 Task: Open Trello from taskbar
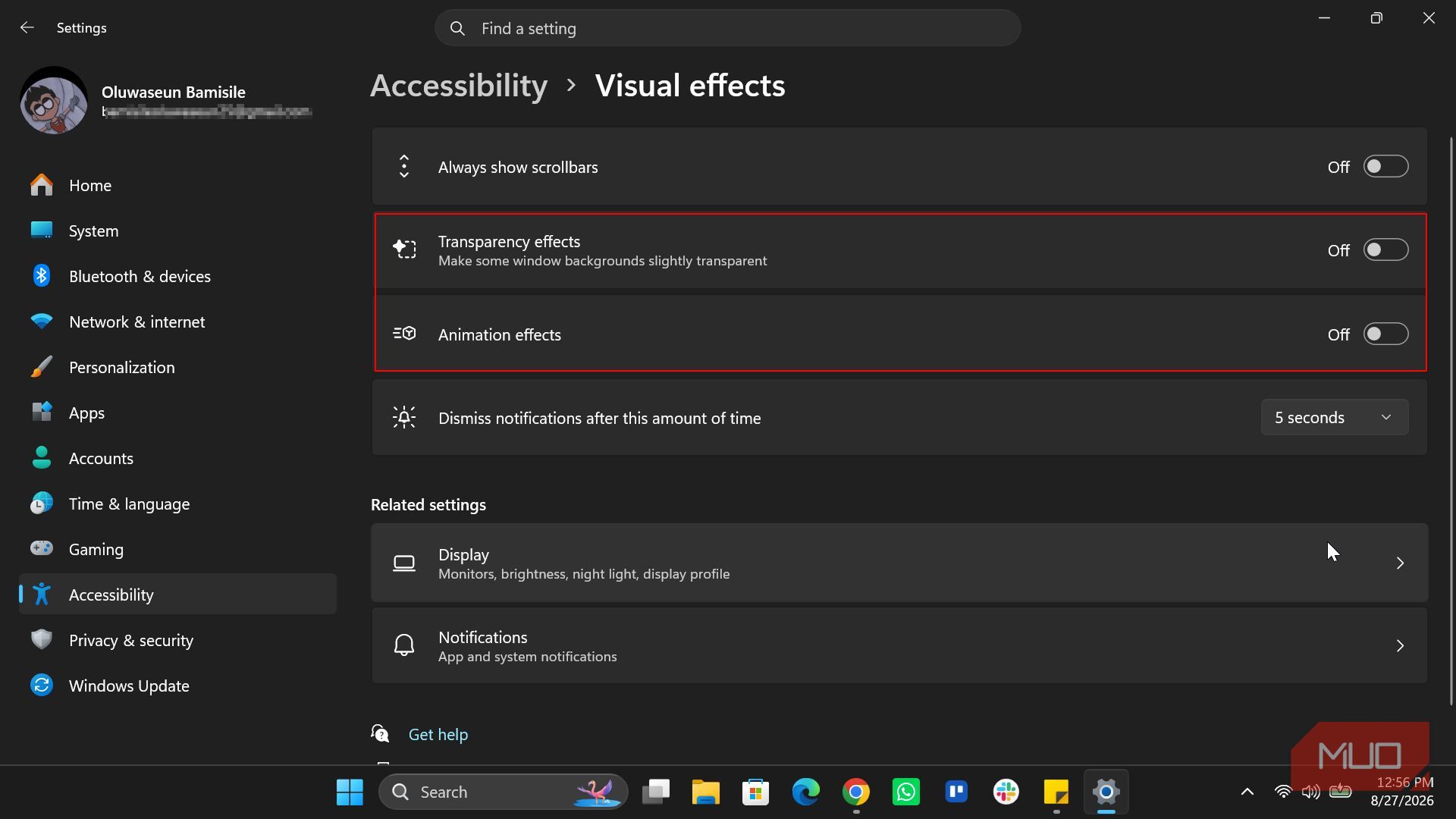click(956, 792)
